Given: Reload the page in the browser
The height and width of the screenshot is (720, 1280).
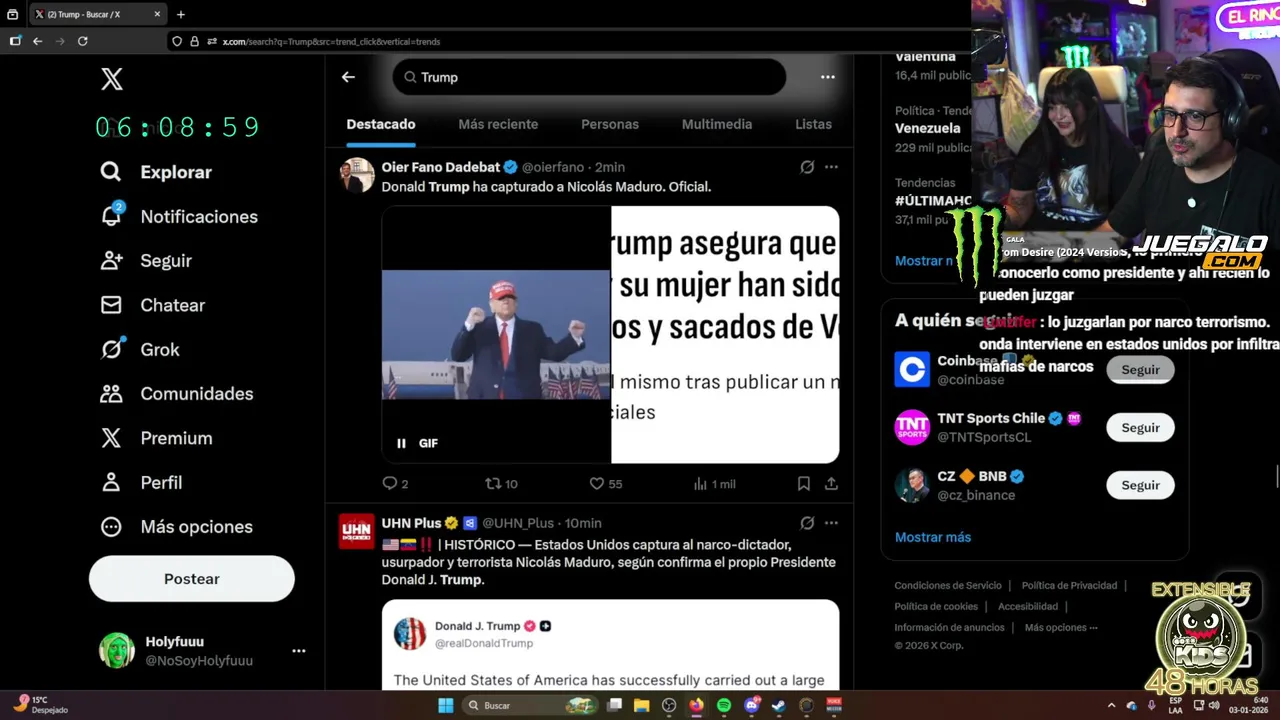Looking at the screenshot, I should 83,41.
